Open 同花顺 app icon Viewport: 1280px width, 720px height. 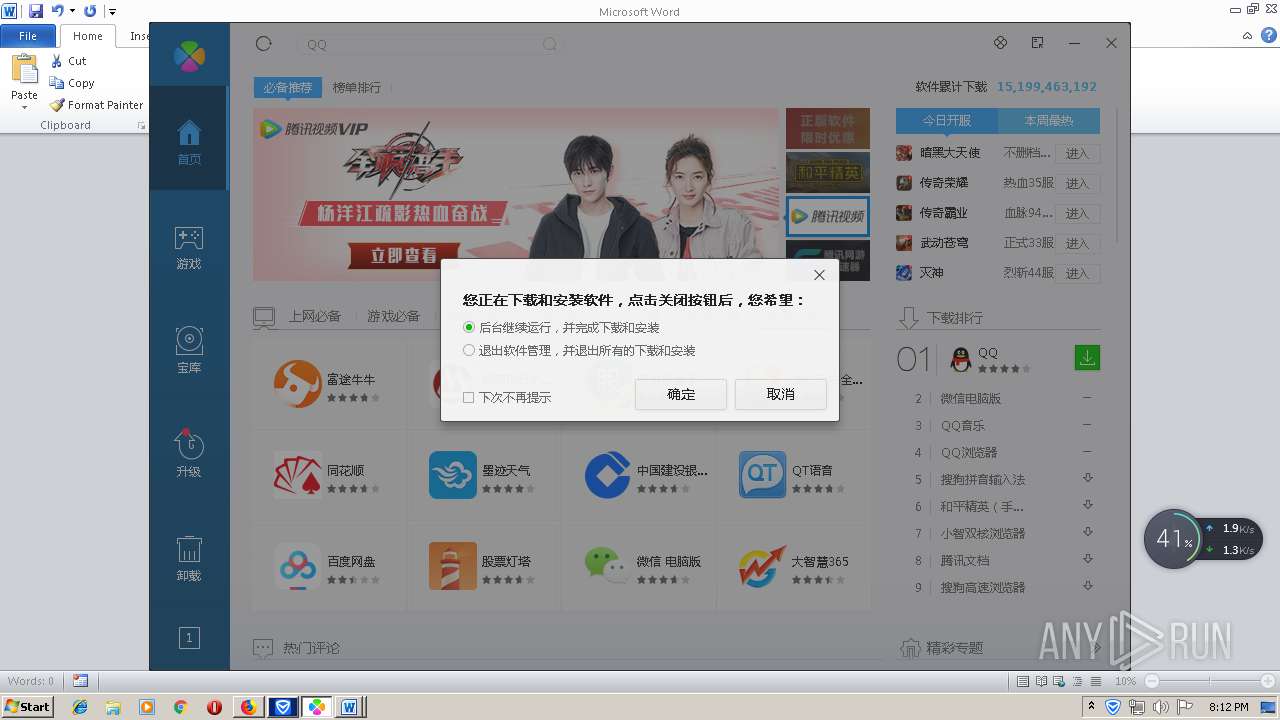(x=297, y=475)
